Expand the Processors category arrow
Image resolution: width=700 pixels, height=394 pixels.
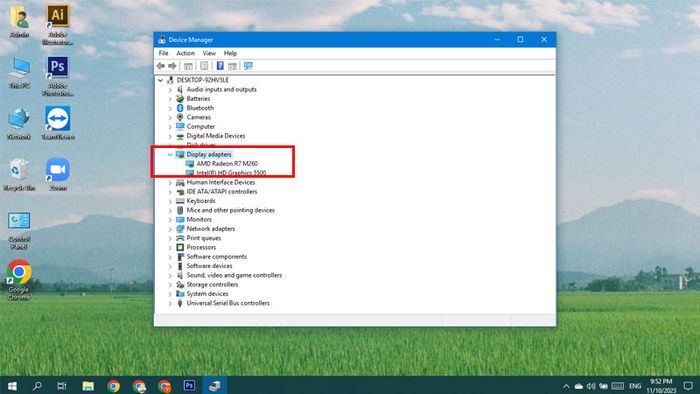(170, 247)
